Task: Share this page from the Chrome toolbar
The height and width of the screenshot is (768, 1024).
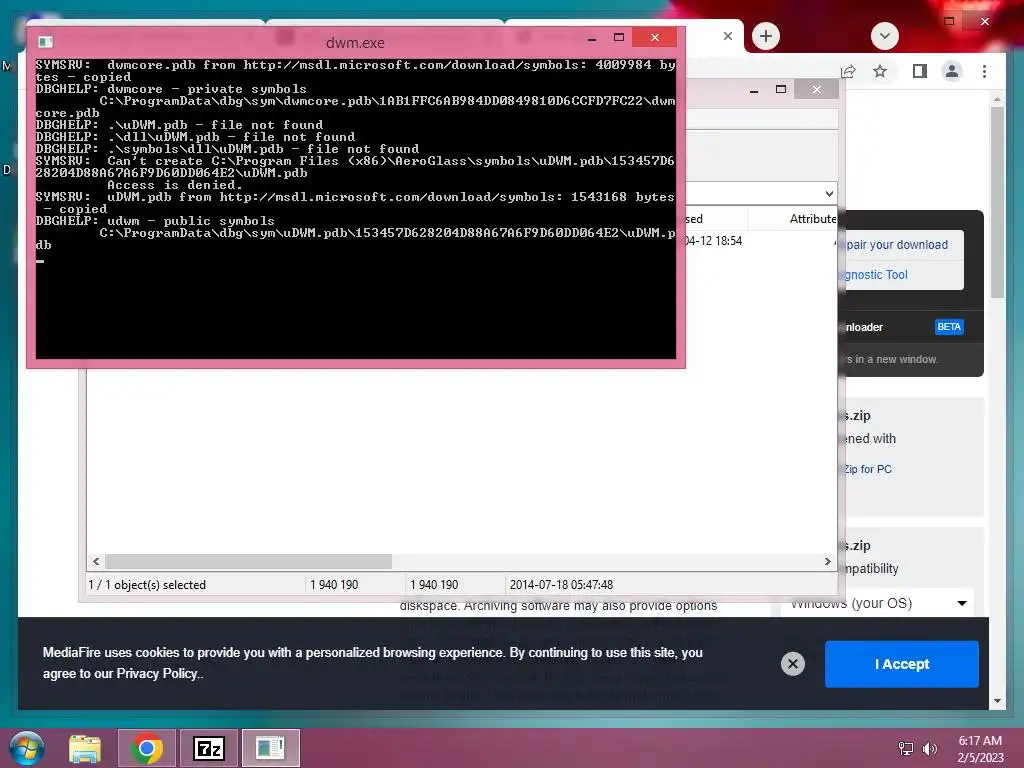Action: pos(848,71)
